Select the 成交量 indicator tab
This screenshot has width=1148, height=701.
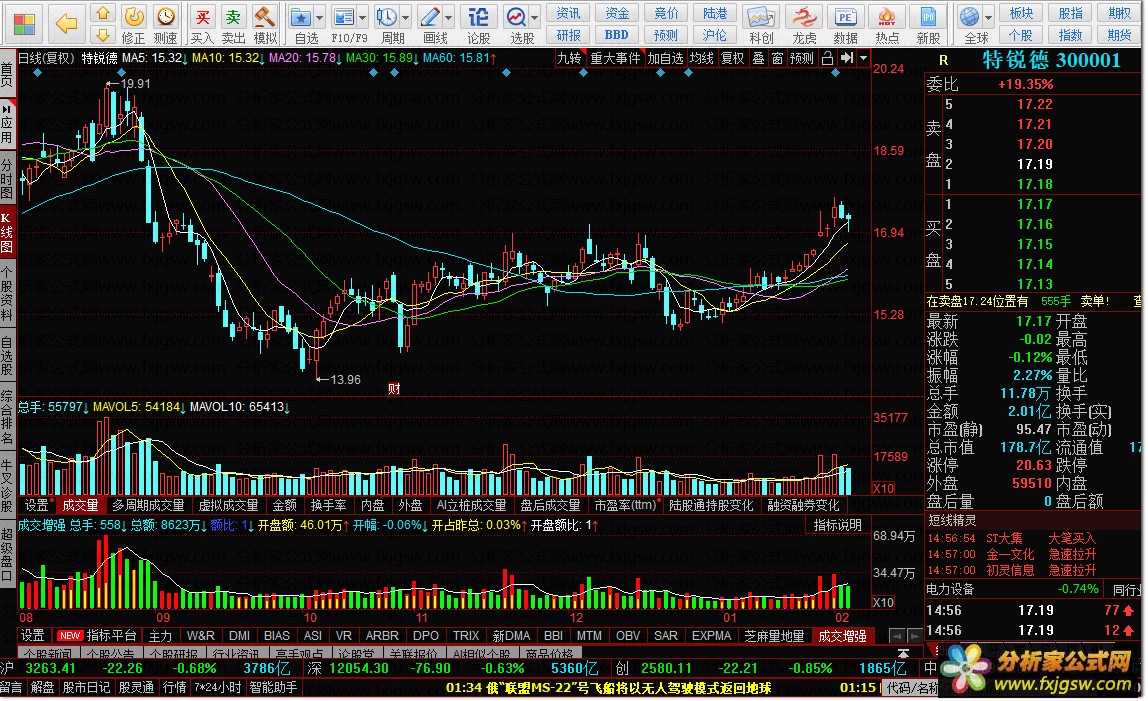click(x=80, y=505)
